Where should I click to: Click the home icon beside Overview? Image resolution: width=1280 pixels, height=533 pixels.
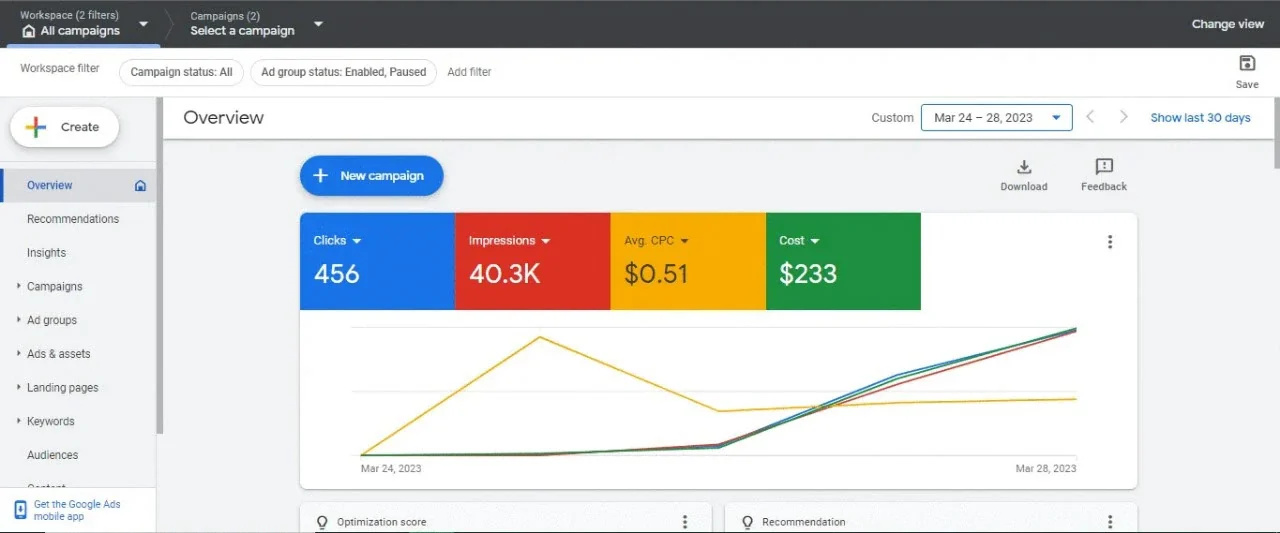tap(140, 185)
